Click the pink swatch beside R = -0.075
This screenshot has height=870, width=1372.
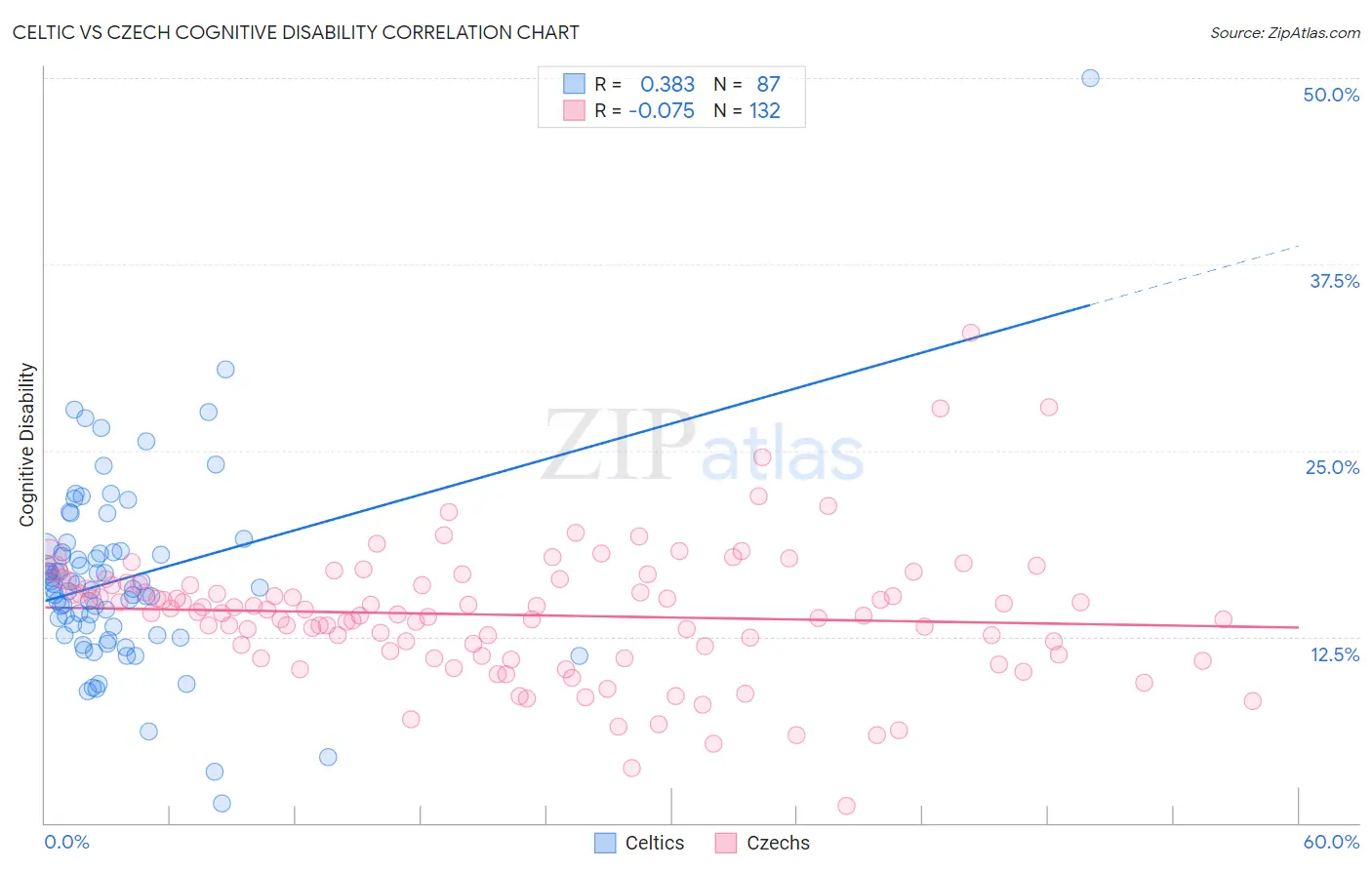(x=574, y=110)
